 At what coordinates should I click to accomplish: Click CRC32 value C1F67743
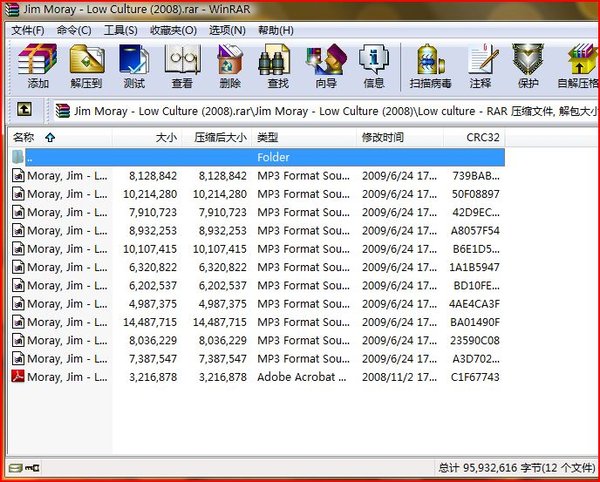click(x=475, y=377)
